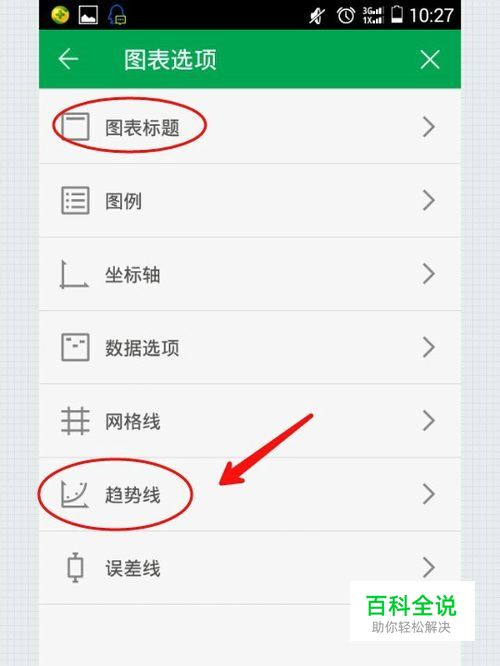Select the 趋势线 menu entry text
This screenshot has height=666, width=500.
(133, 495)
